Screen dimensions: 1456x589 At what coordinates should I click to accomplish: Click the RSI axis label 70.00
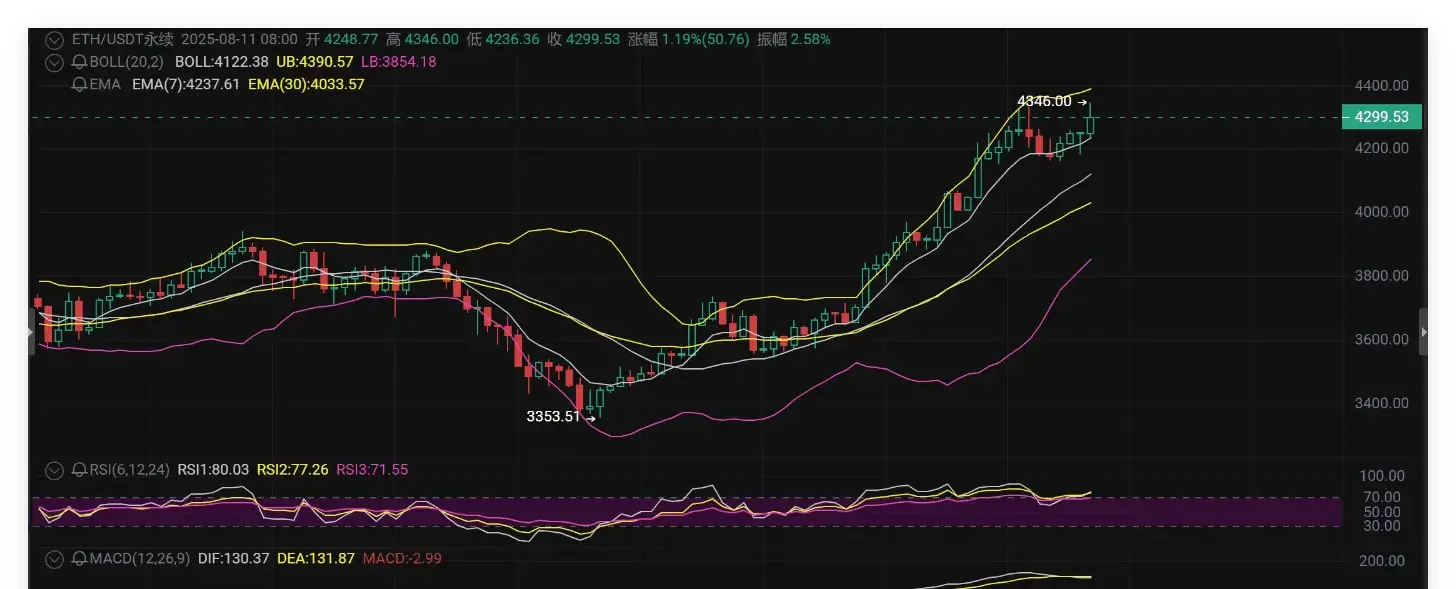pyautogui.click(x=1382, y=497)
